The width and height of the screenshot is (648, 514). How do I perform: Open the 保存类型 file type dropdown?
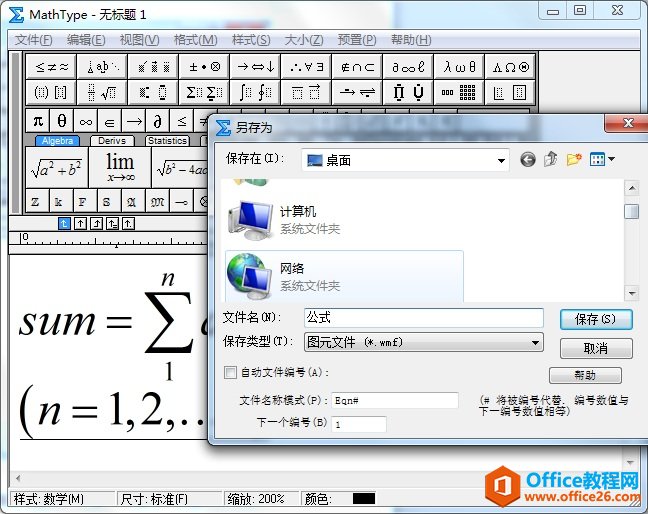point(535,342)
